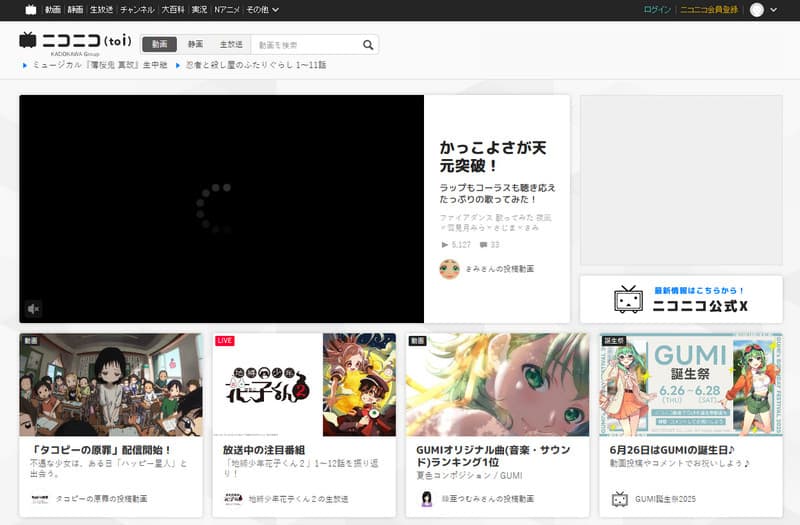Open the GUMI 誕生祭 6.26~6.28 thumbnail

[x=691, y=385]
